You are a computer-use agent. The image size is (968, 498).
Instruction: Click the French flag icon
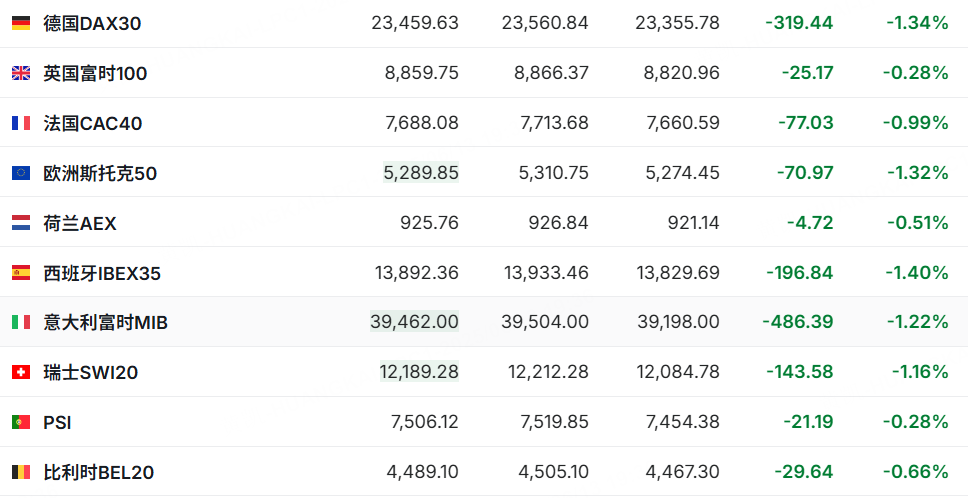click(x=21, y=123)
